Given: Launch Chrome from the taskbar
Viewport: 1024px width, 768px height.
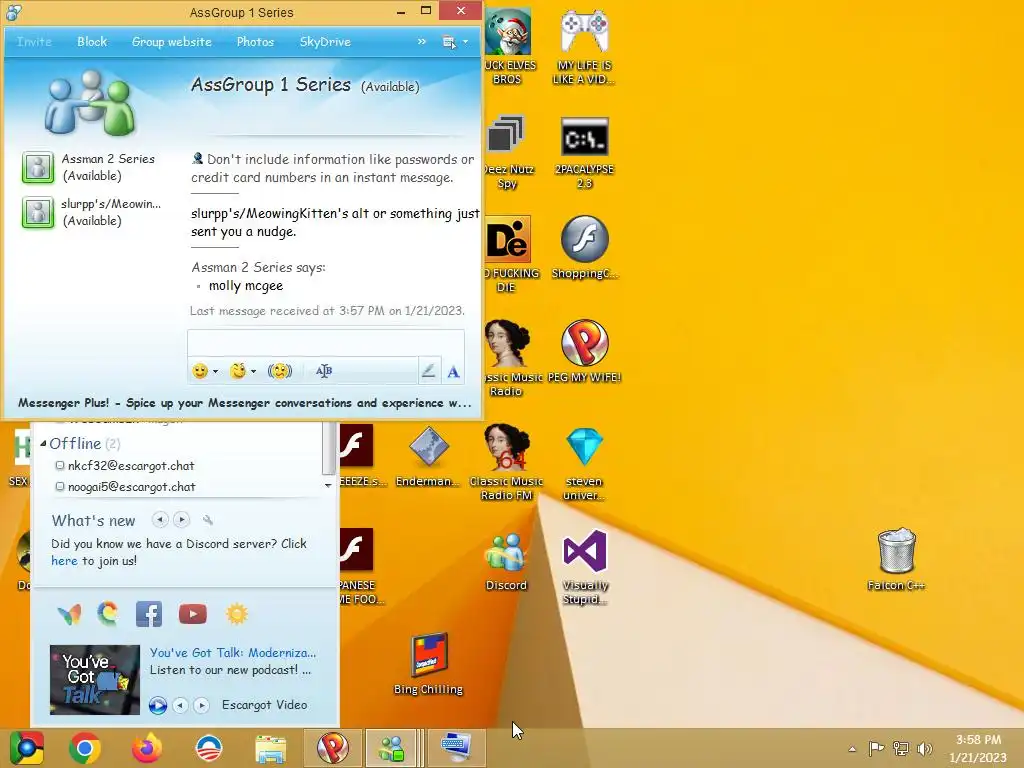Looking at the screenshot, I should tap(84, 748).
